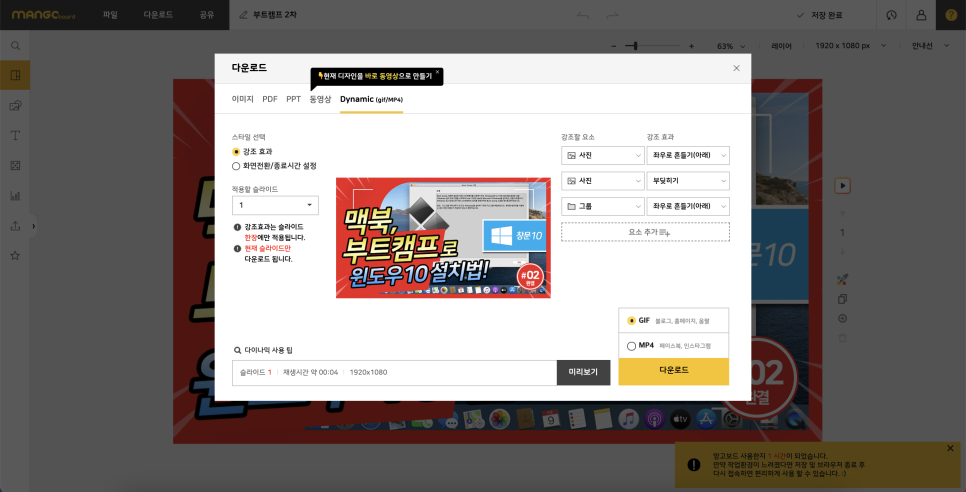Viewport: 966px width, 492px height.
Task: Open the 63% zoom level dropdown
Action: pyautogui.click(x=731, y=46)
